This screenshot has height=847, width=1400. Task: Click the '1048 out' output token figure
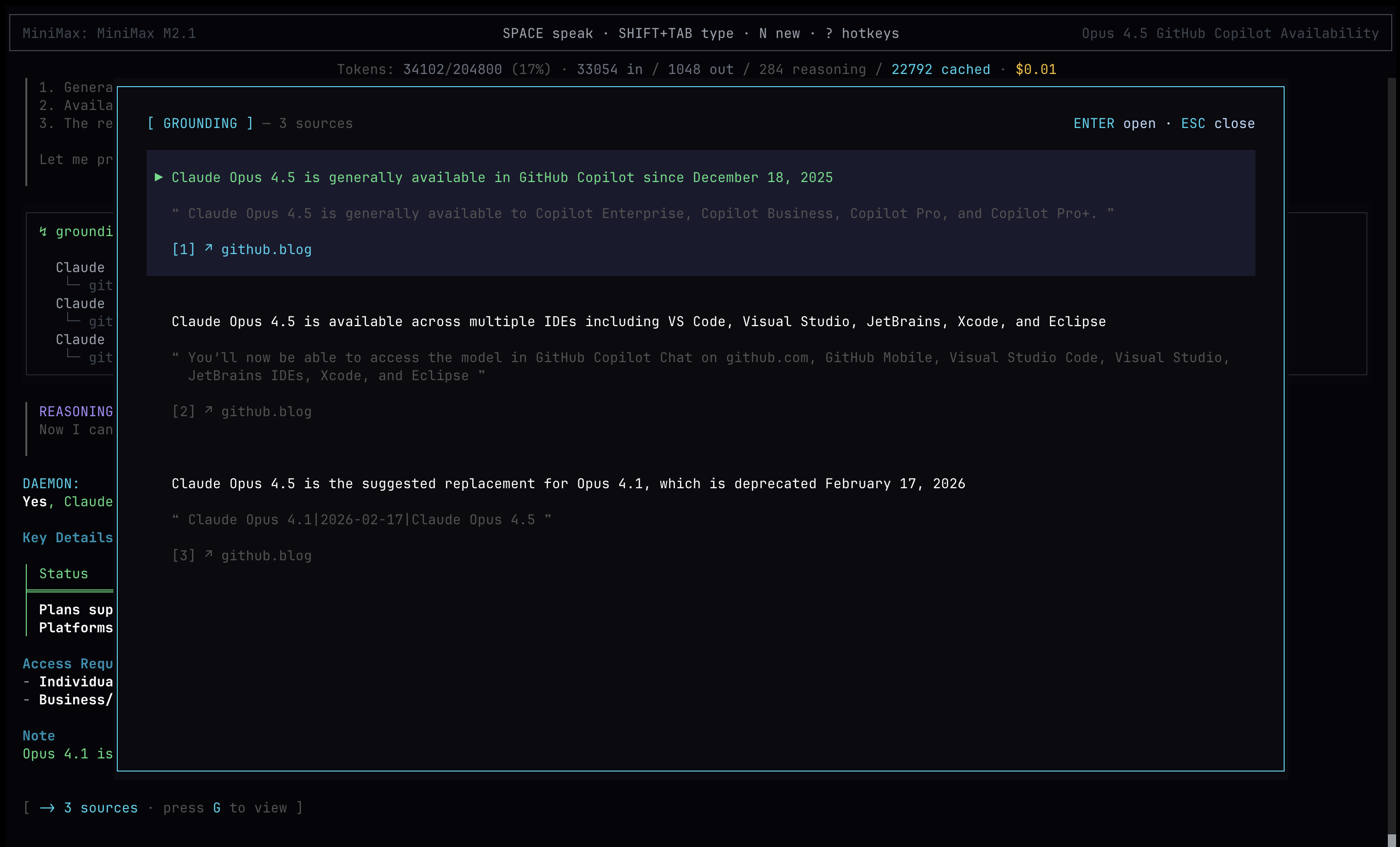(700, 69)
